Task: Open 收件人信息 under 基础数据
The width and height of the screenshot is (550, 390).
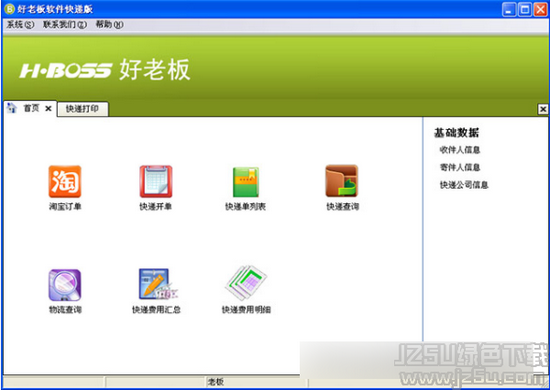Action: click(460, 150)
